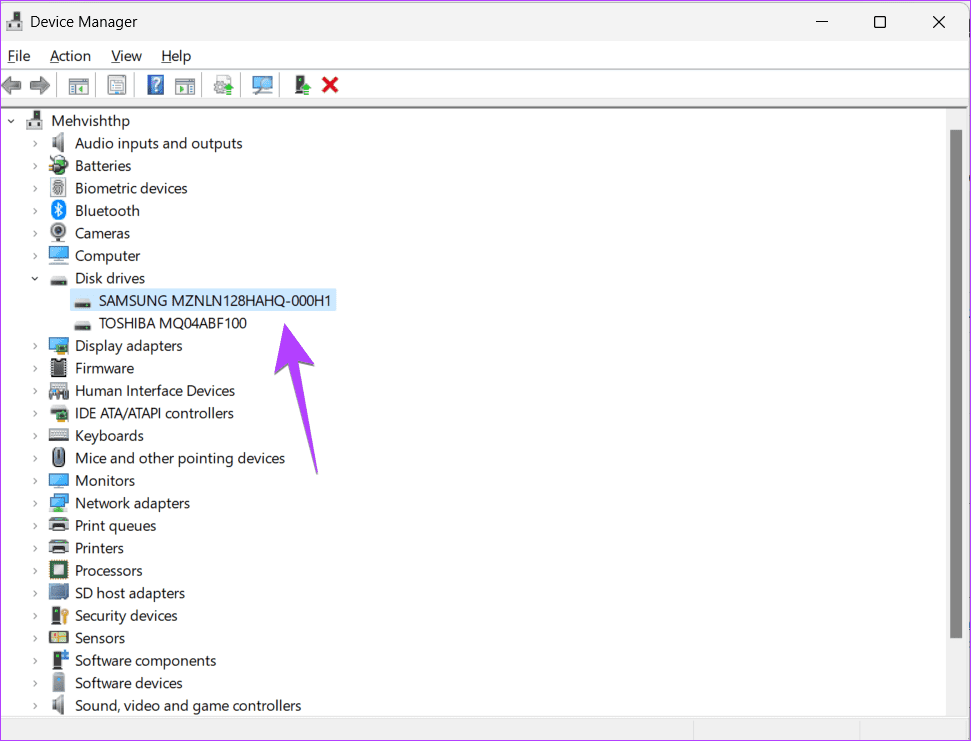Open Properties via the toolbar icon
Viewport: 971px width, 741px height.
117,85
